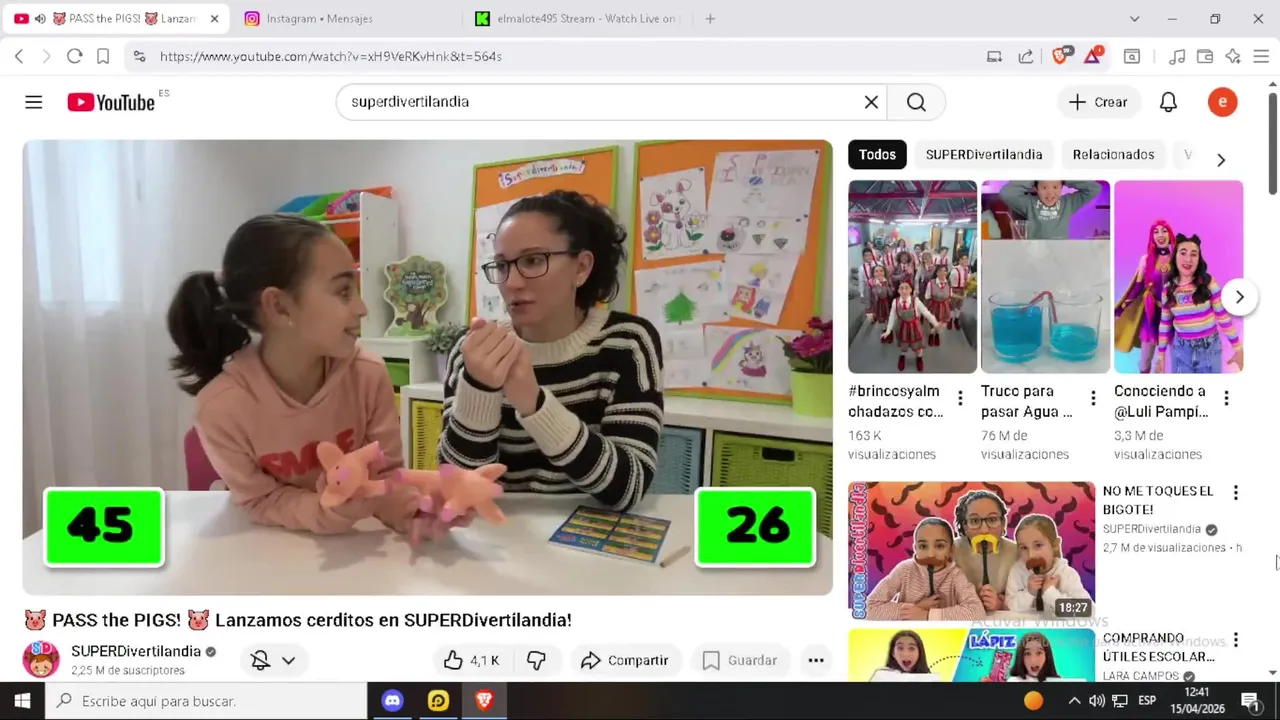
Task: Go to the YouTube home logo
Action: tap(111, 102)
